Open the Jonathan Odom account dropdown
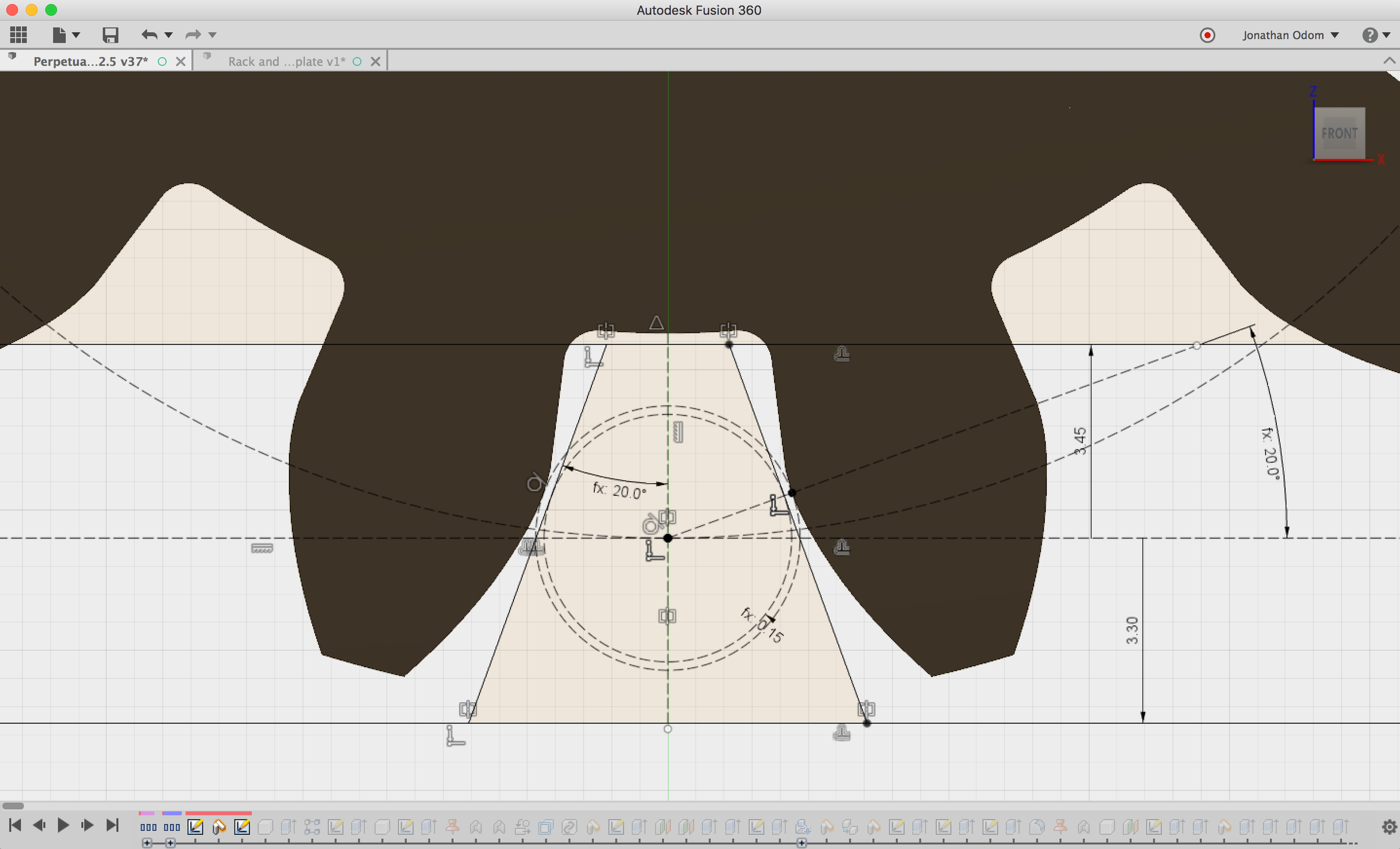The width and height of the screenshot is (1400, 849). coord(1290,35)
